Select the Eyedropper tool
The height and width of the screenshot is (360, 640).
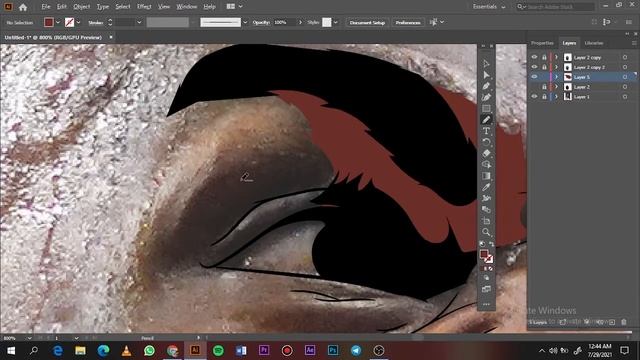(x=486, y=187)
